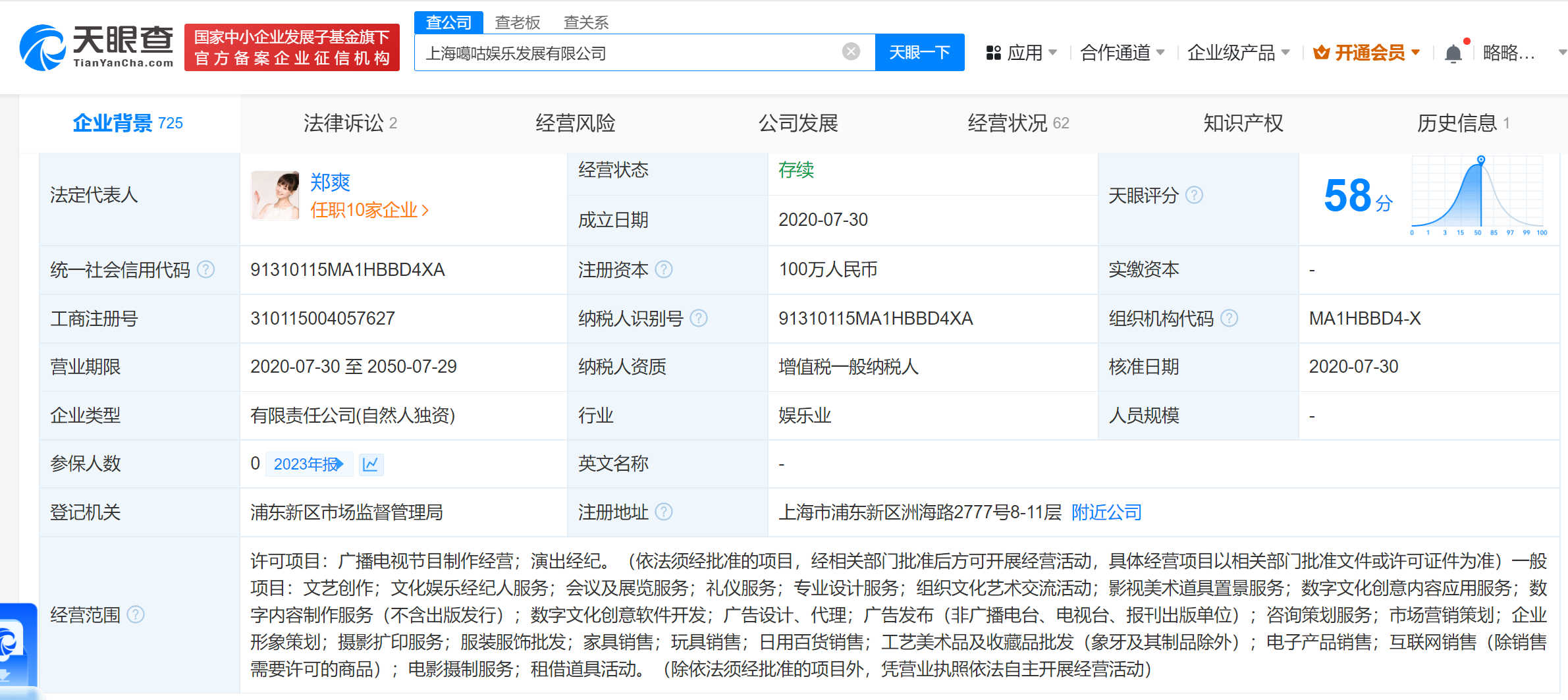Viewport: 1568px width, 700px height.
Task: Switch to 法律诉讼 tab
Action: click(350, 123)
